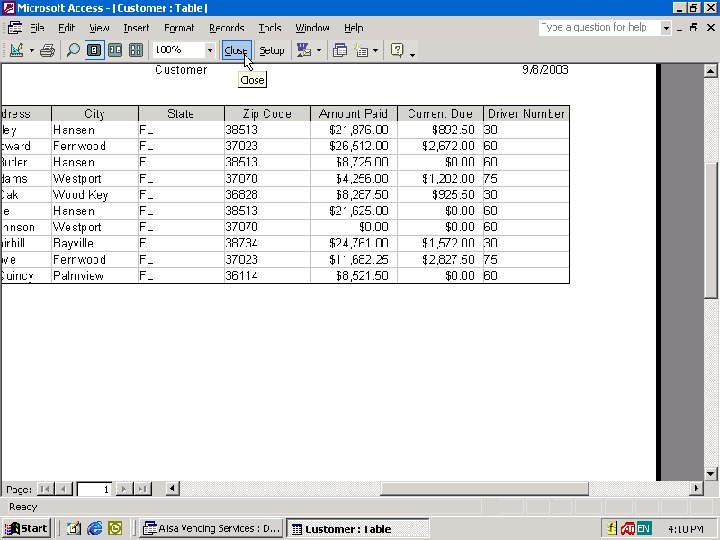Click the Close preview button
Screen dimensions: 720x540
[x=236, y=50]
